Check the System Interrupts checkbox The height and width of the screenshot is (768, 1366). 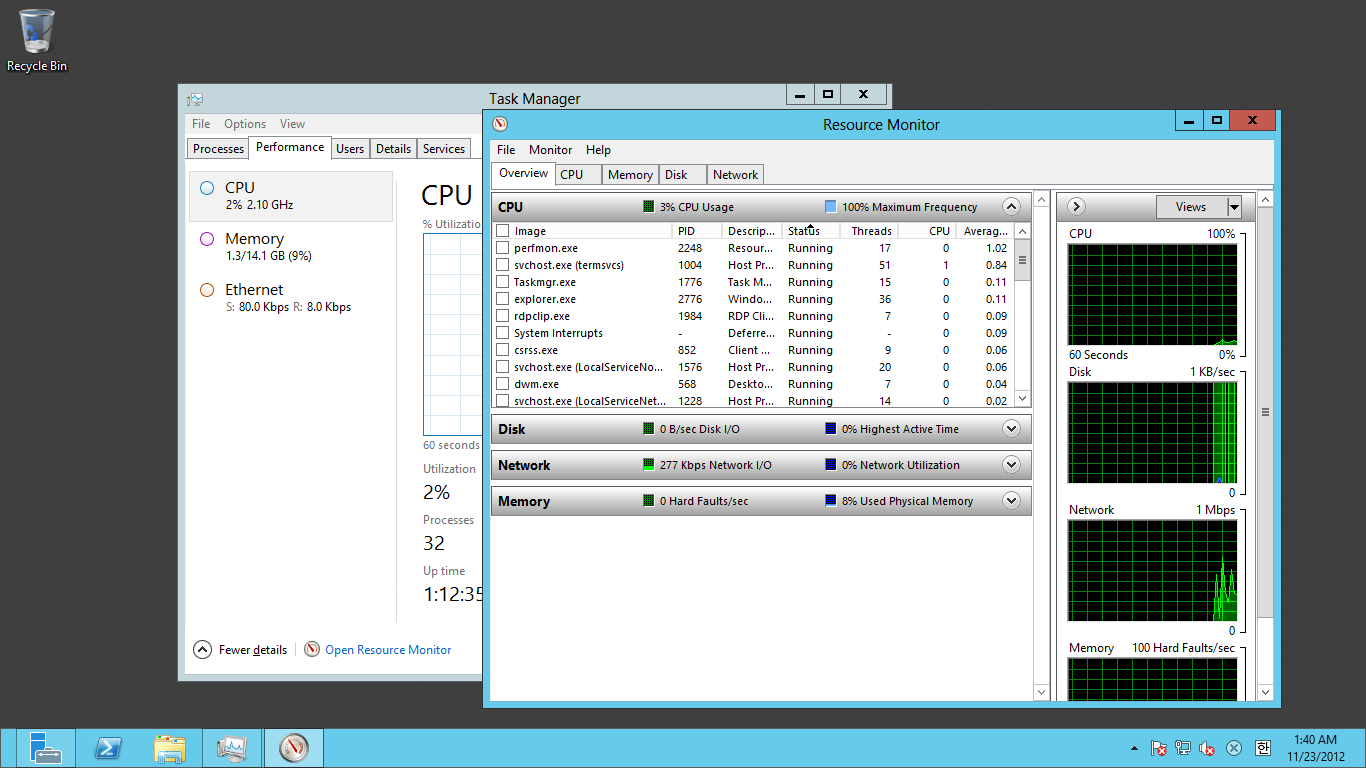502,333
